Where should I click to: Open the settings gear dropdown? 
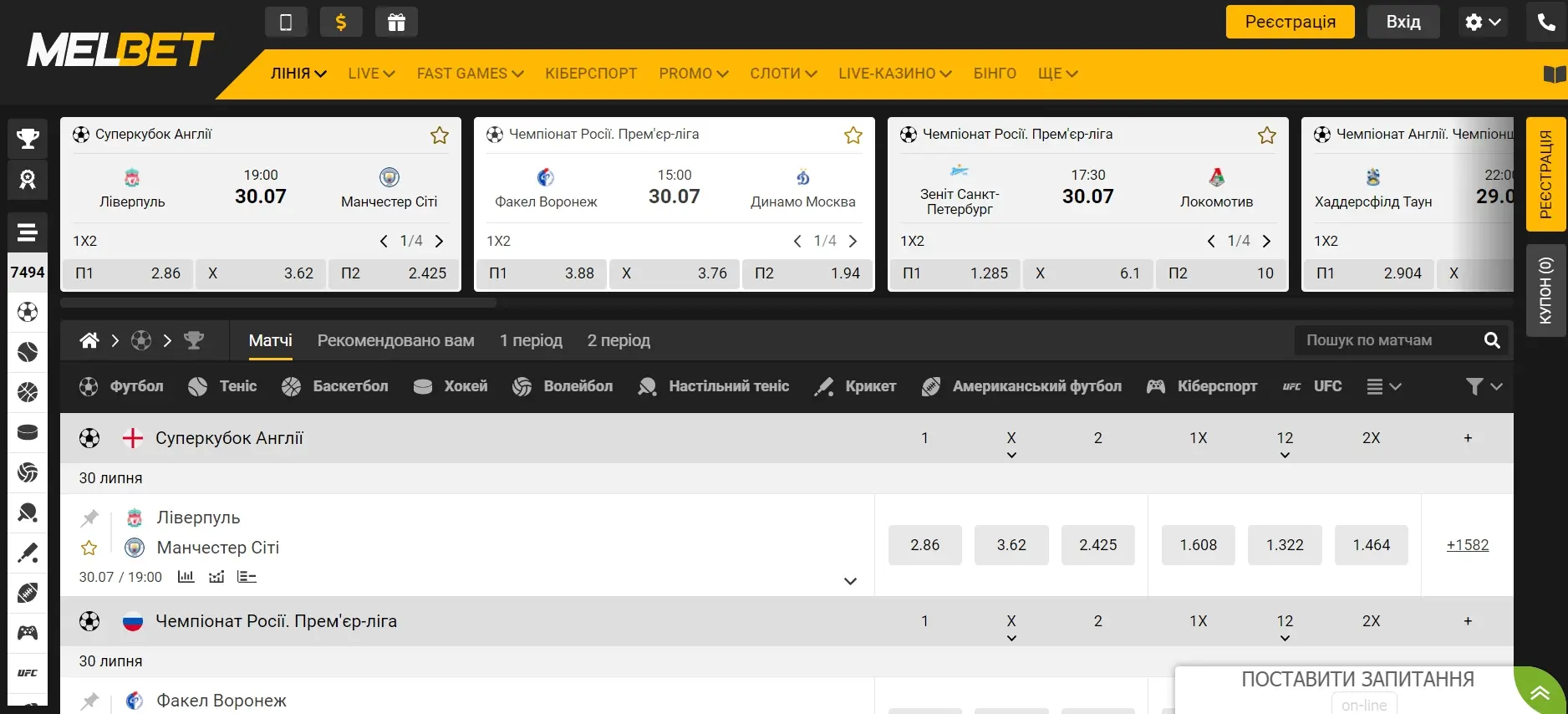tap(1483, 23)
